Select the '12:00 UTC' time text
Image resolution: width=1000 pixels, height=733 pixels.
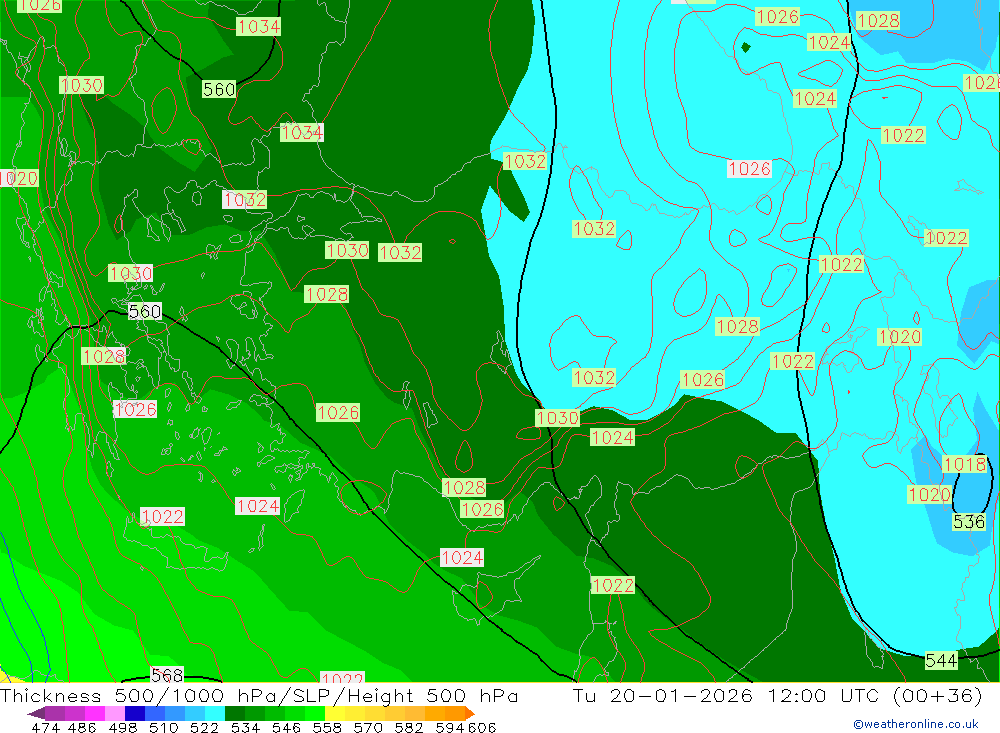(x=825, y=695)
